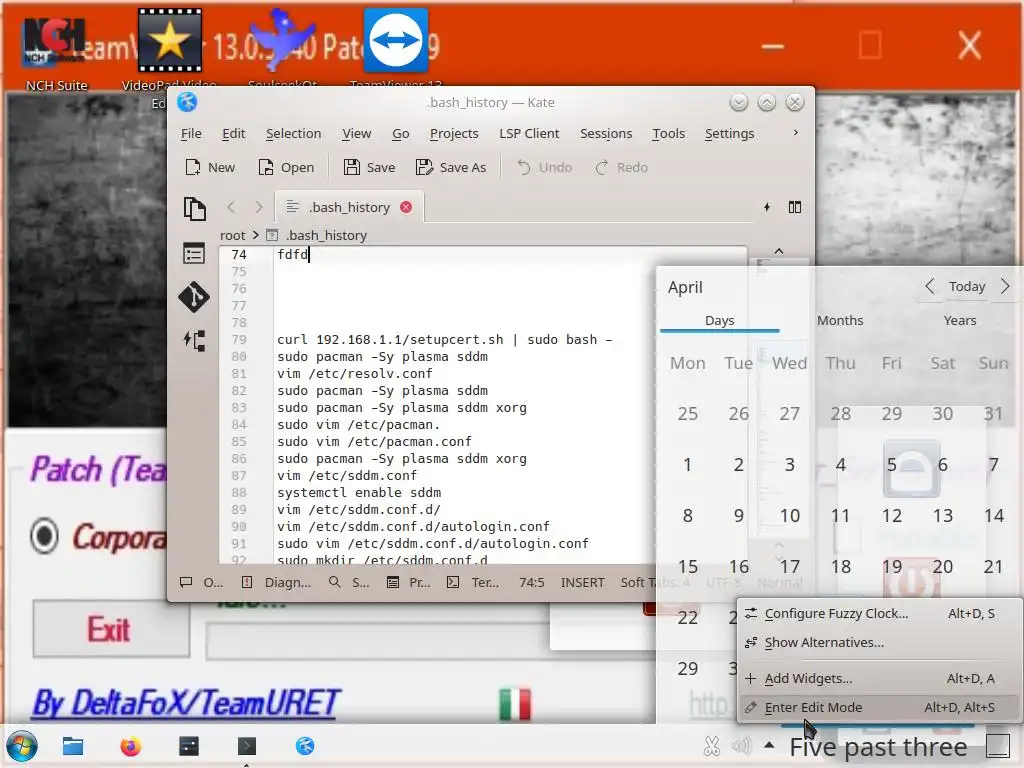Switch to the Years tab
The image size is (1024, 768).
960,320
